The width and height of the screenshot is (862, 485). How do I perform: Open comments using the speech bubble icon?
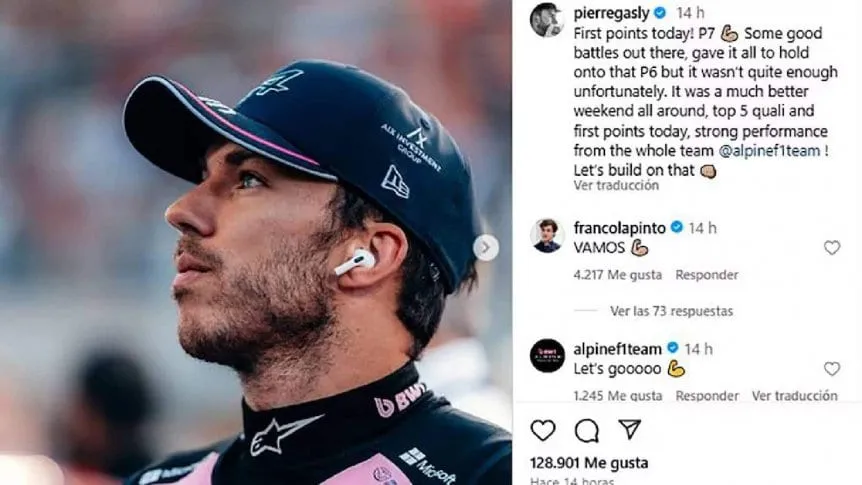click(x=586, y=430)
